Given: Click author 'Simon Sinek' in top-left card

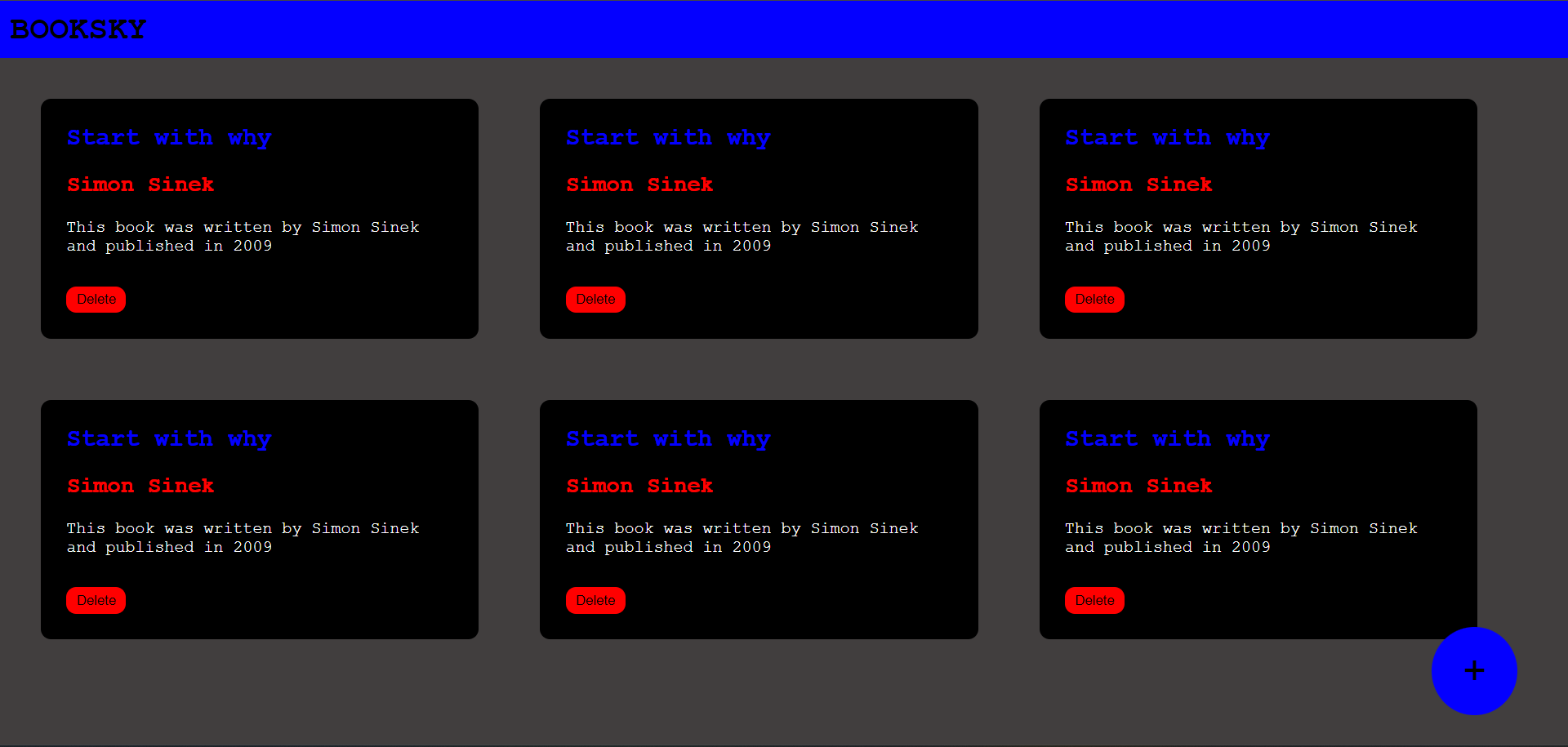Looking at the screenshot, I should coord(140,185).
